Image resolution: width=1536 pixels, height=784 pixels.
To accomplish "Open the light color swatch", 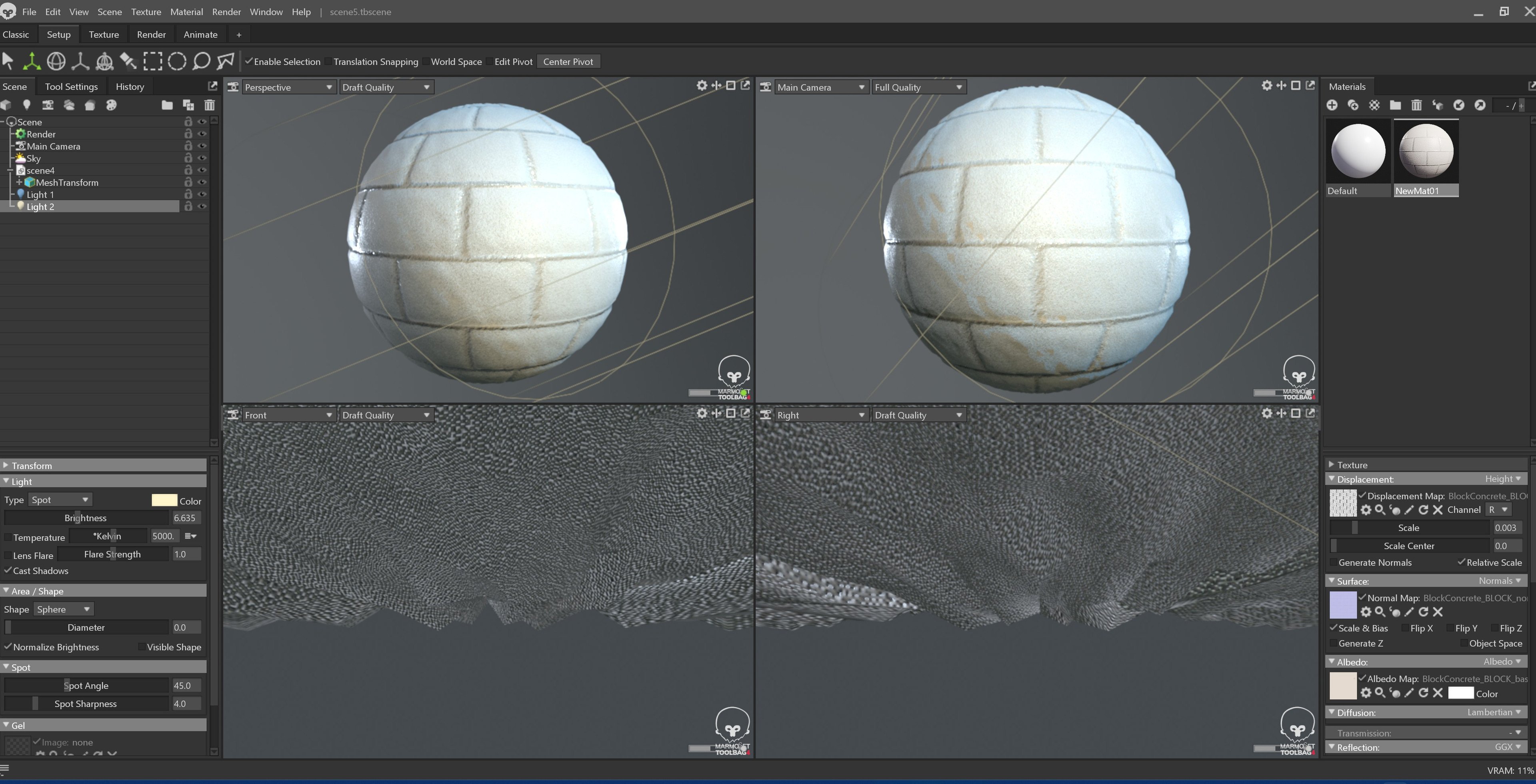I will click(x=164, y=500).
